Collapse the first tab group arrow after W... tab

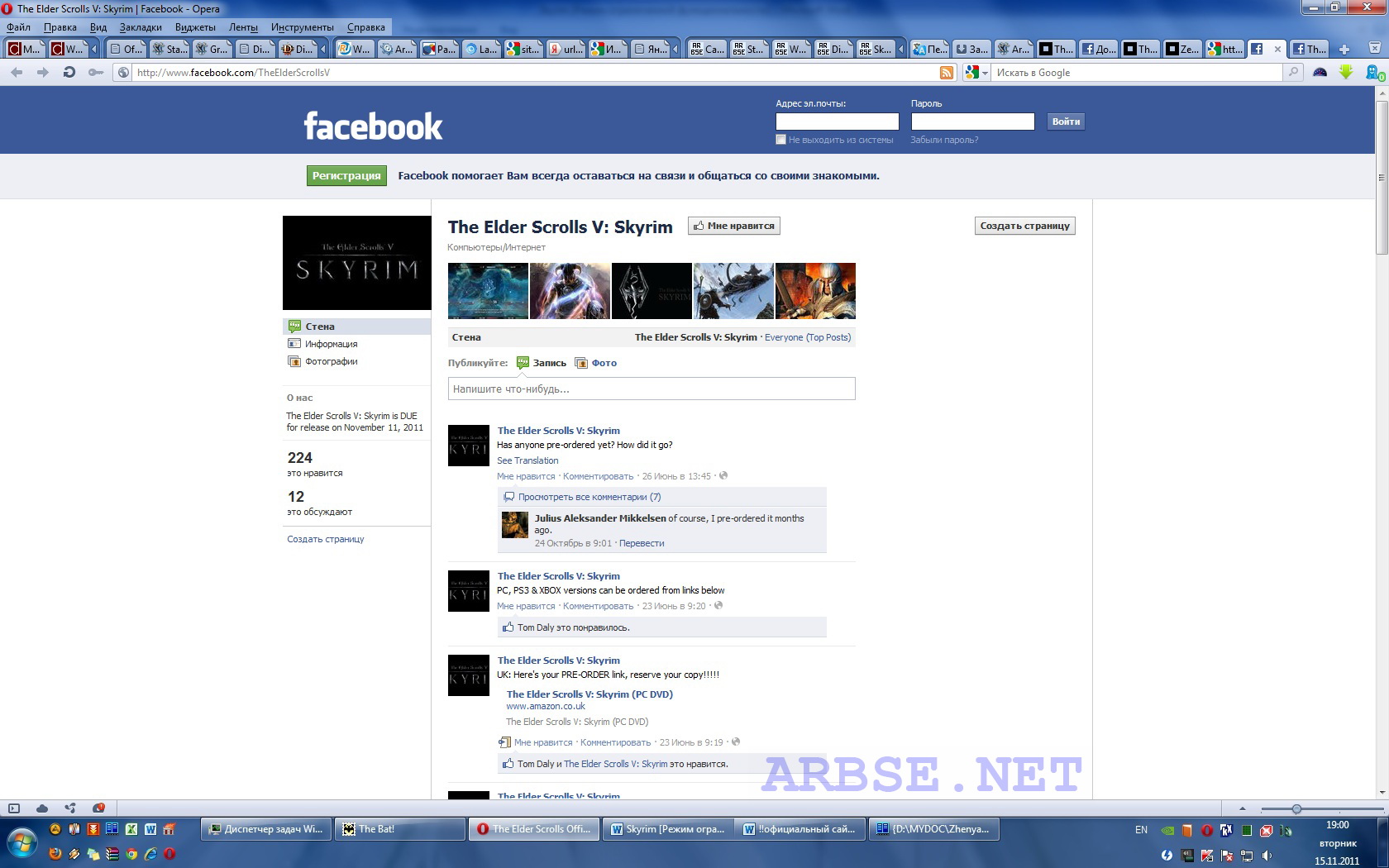coord(93,50)
